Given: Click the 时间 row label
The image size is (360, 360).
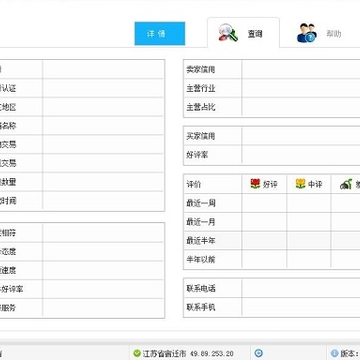Looking at the screenshot, I should (8, 201).
